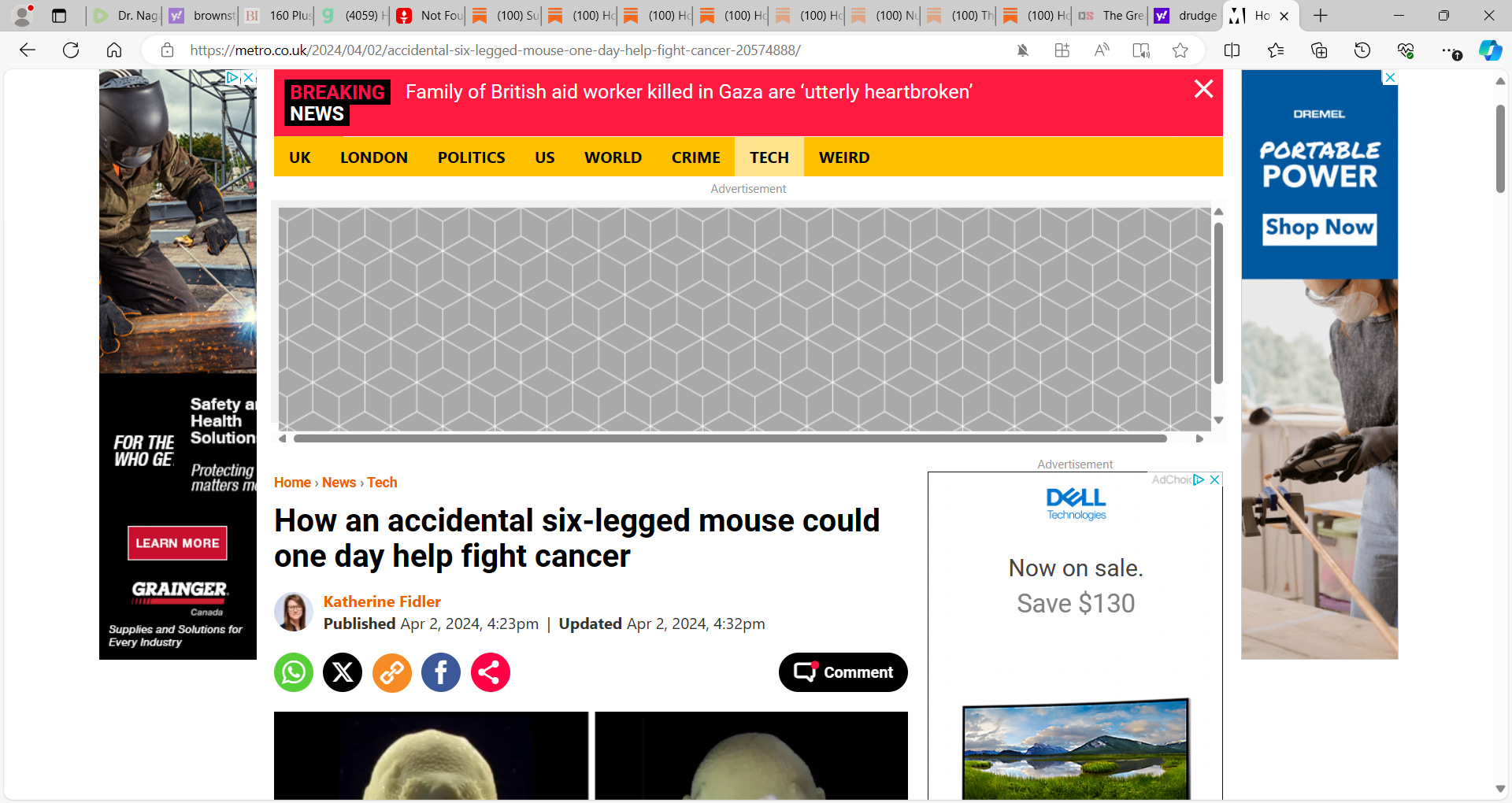
Task: Open the LONDON section
Action: pos(374,157)
